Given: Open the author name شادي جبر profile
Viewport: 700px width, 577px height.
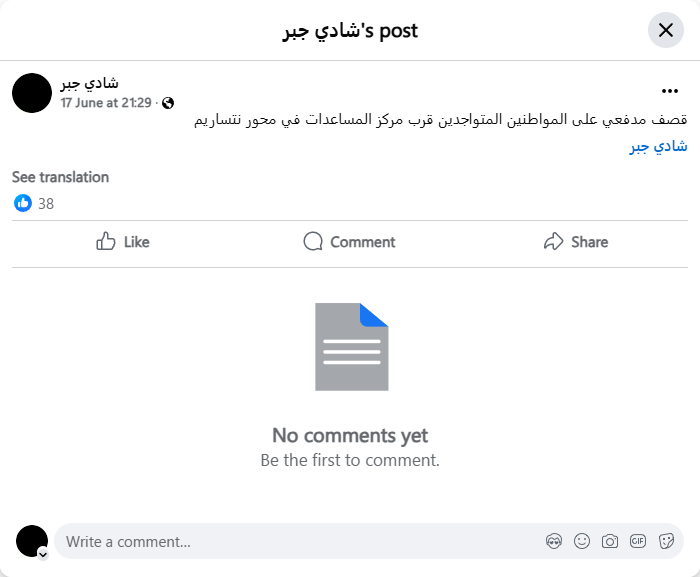Looking at the screenshot, I should pyautogui.click(x=89, y=83).
